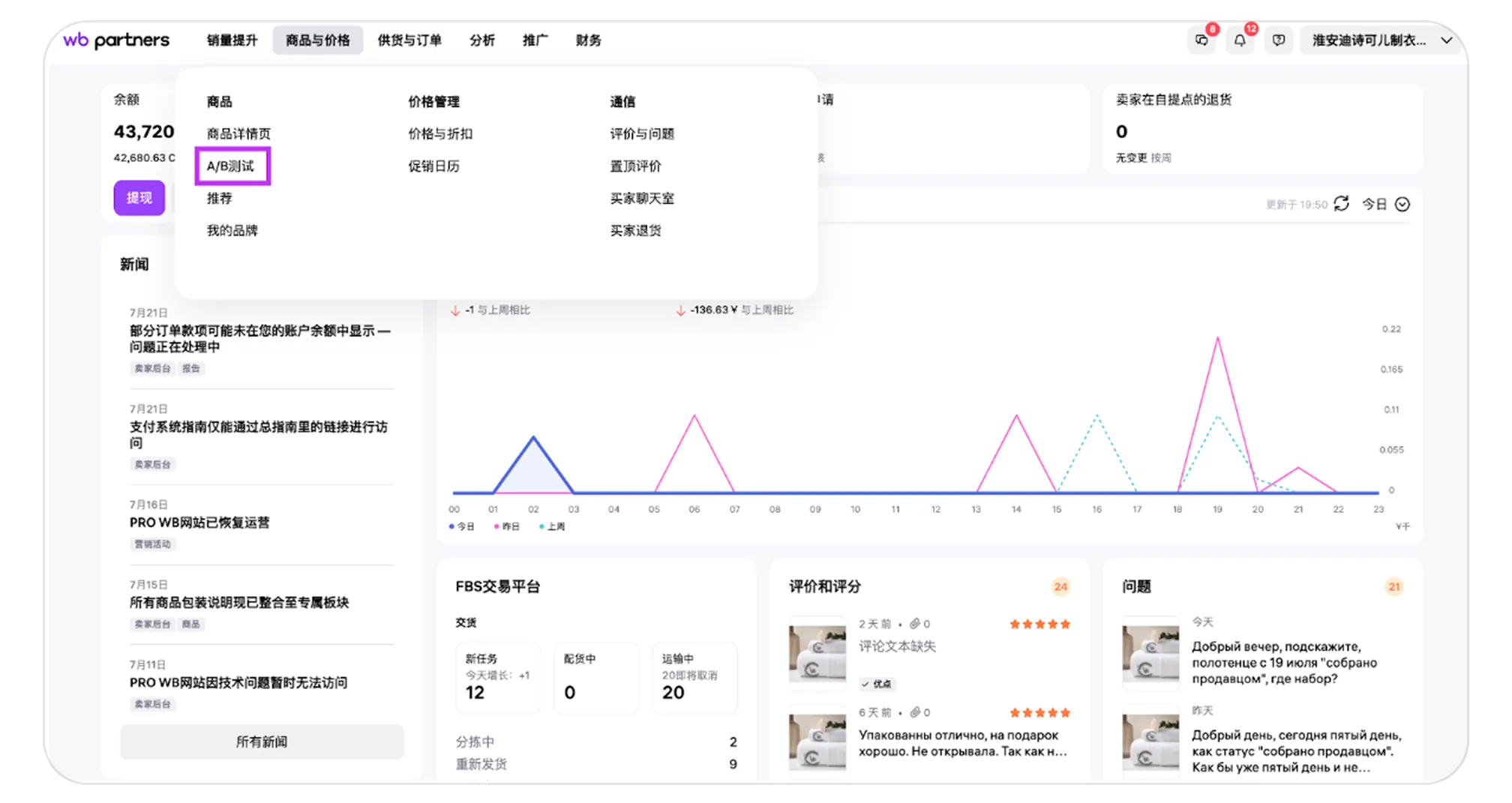The height and width of the screenshot is (803, 1512).
Task: Open 买家聊天室 menu entry
Action: 642,198
